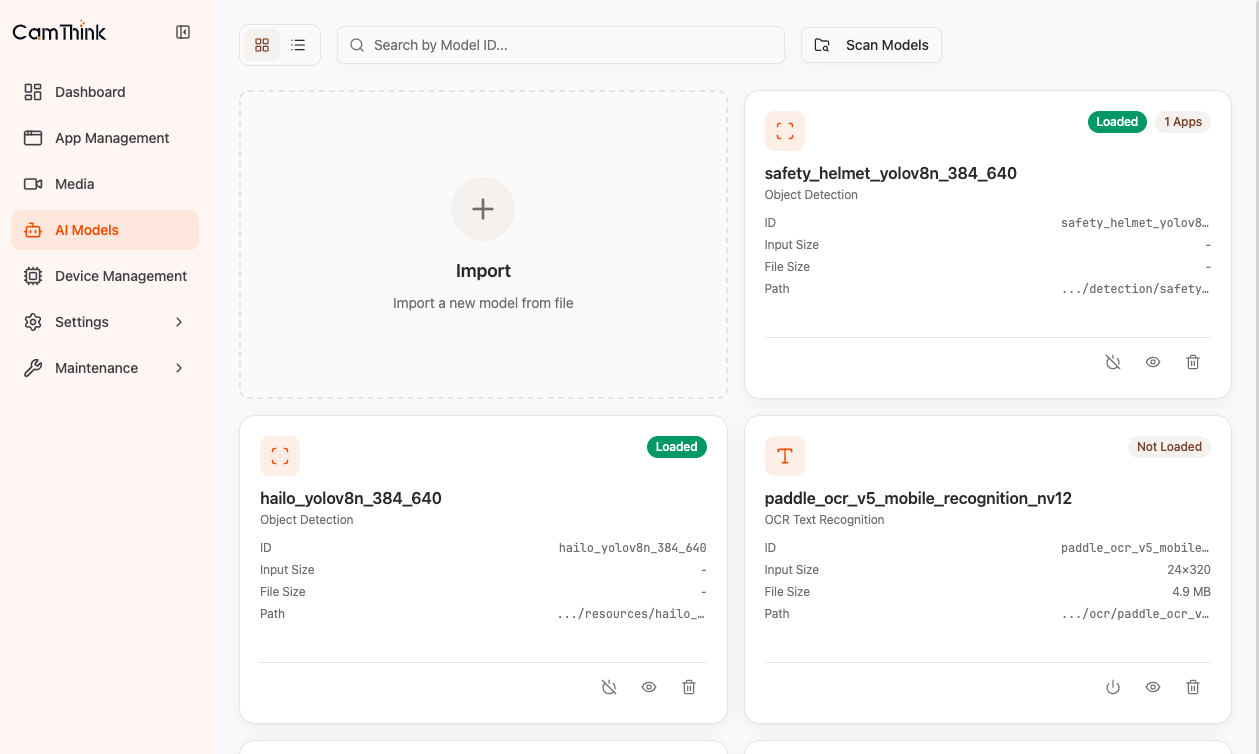Click the Scan Models button
This screenshot has width=1259, height=754.
point(871,45)
